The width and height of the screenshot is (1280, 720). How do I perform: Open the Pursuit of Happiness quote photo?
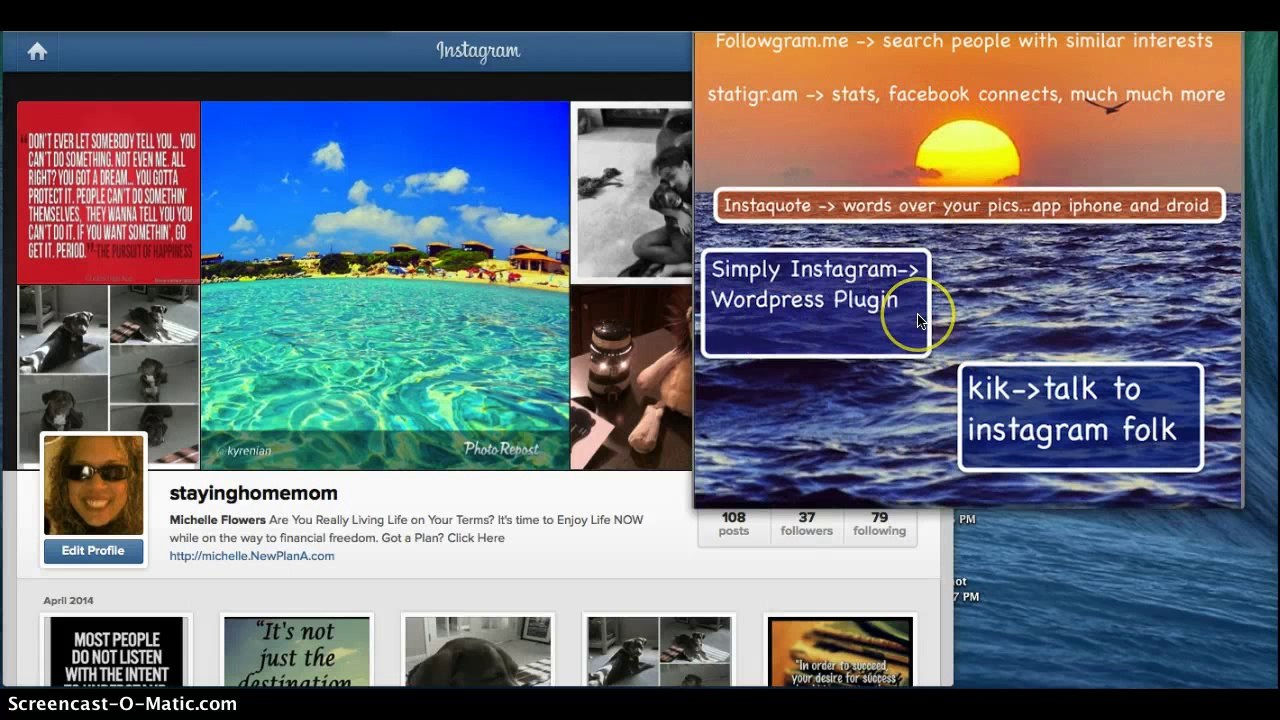(x=108, y=193)
